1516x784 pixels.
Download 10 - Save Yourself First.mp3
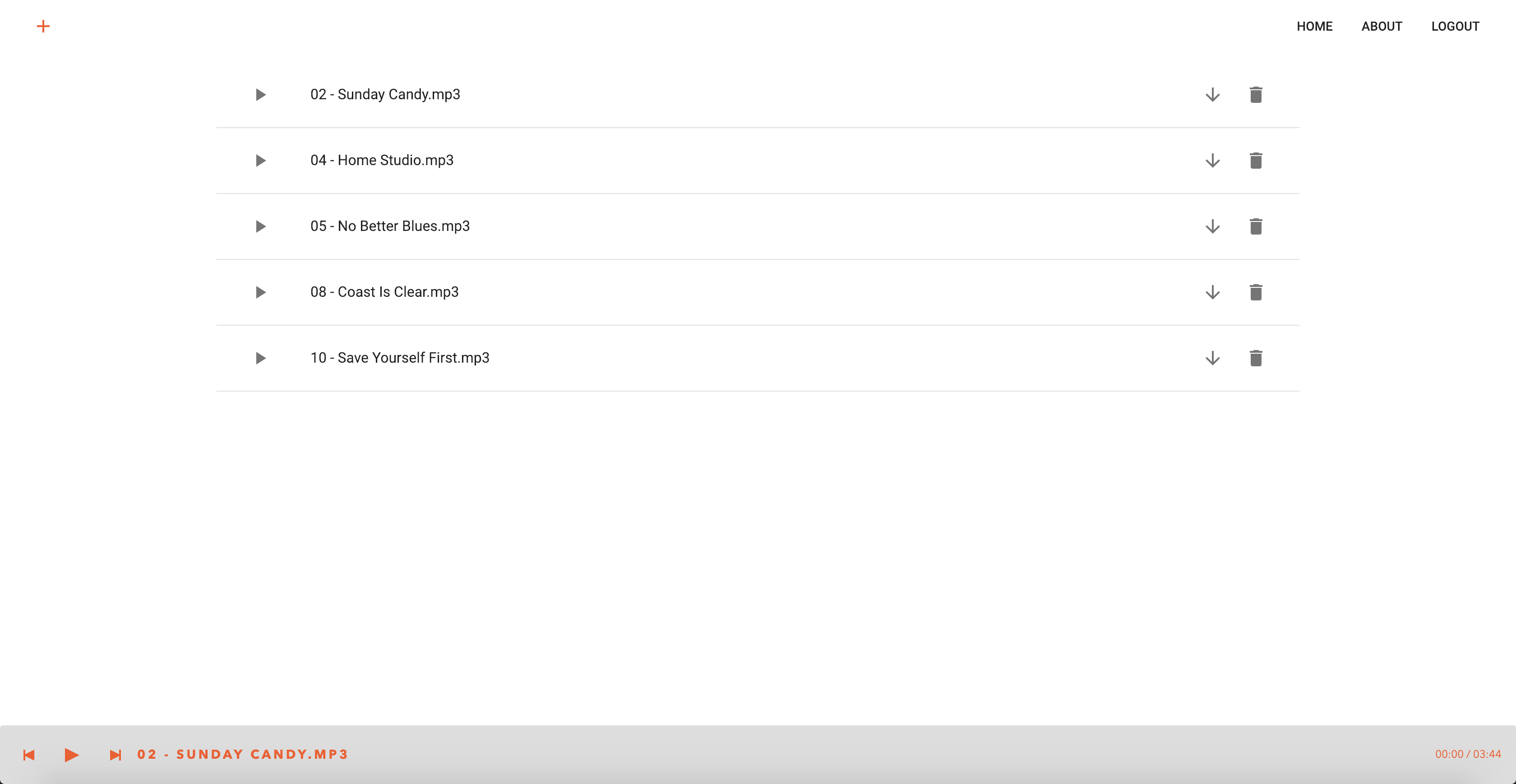point(1212,359)
